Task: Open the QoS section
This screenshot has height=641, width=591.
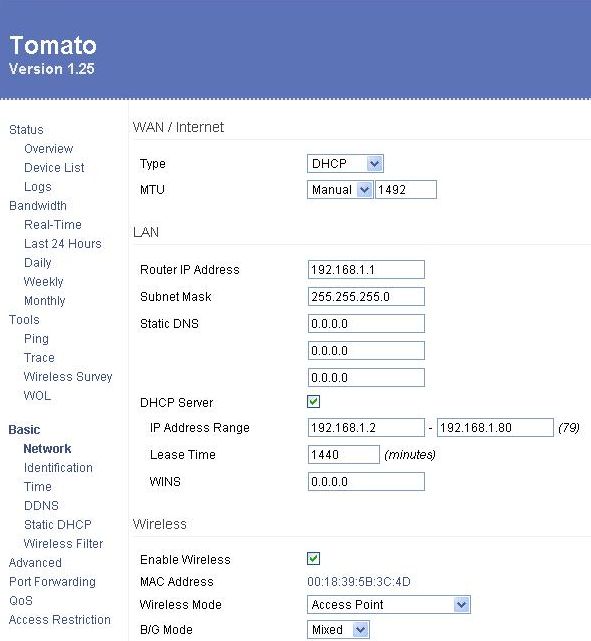Action: (21, 601)
